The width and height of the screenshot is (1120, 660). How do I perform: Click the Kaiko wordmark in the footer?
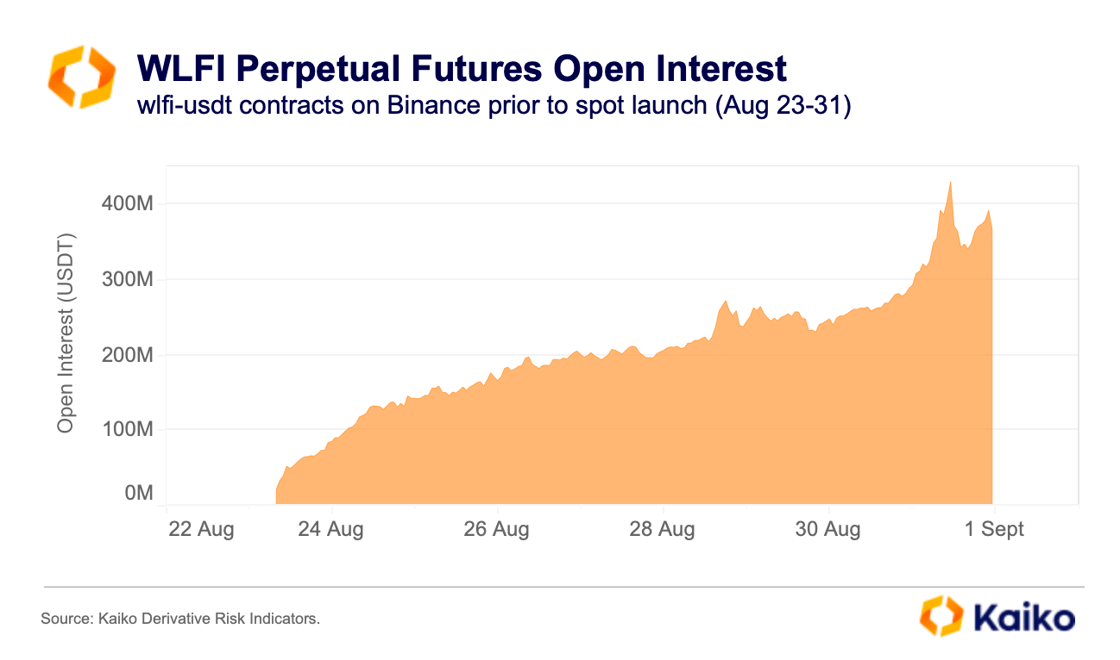click(x=1021, y=616)
